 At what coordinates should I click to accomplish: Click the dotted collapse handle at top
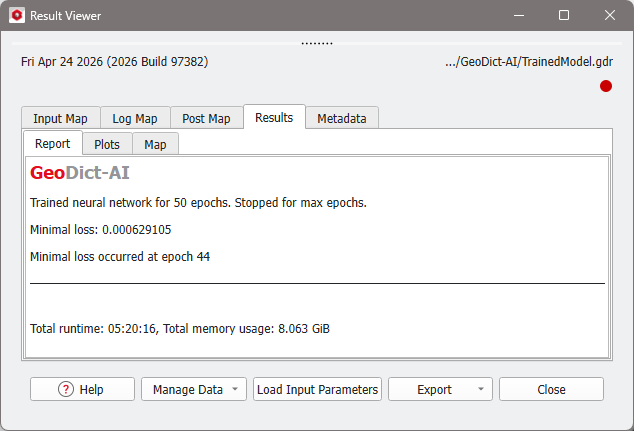pos(317,43)
